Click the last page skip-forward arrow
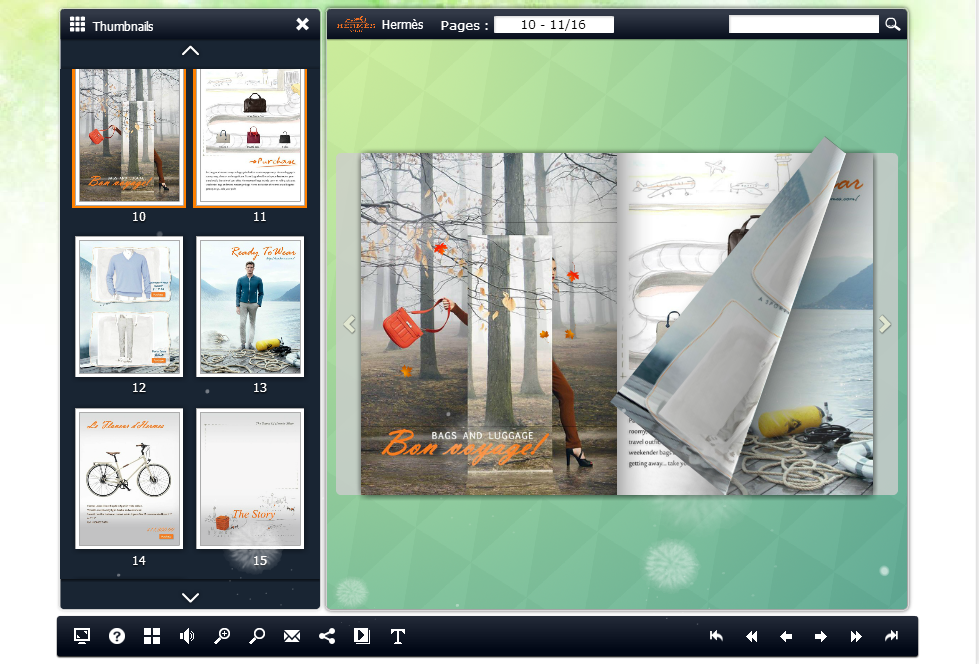The width and height of the screenshot is (979, 664). coord(891,636)
